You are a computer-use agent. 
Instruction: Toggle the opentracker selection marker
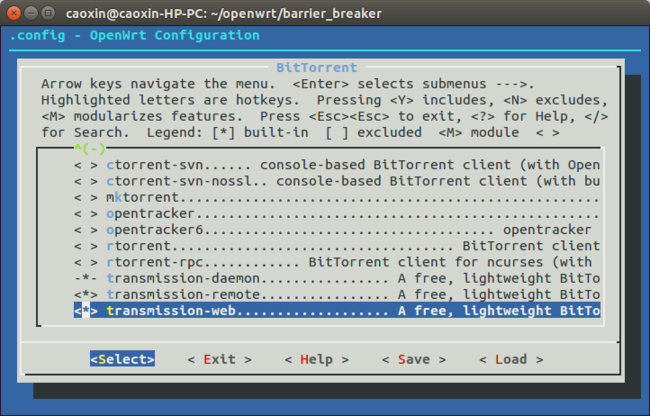coord(86,213)
